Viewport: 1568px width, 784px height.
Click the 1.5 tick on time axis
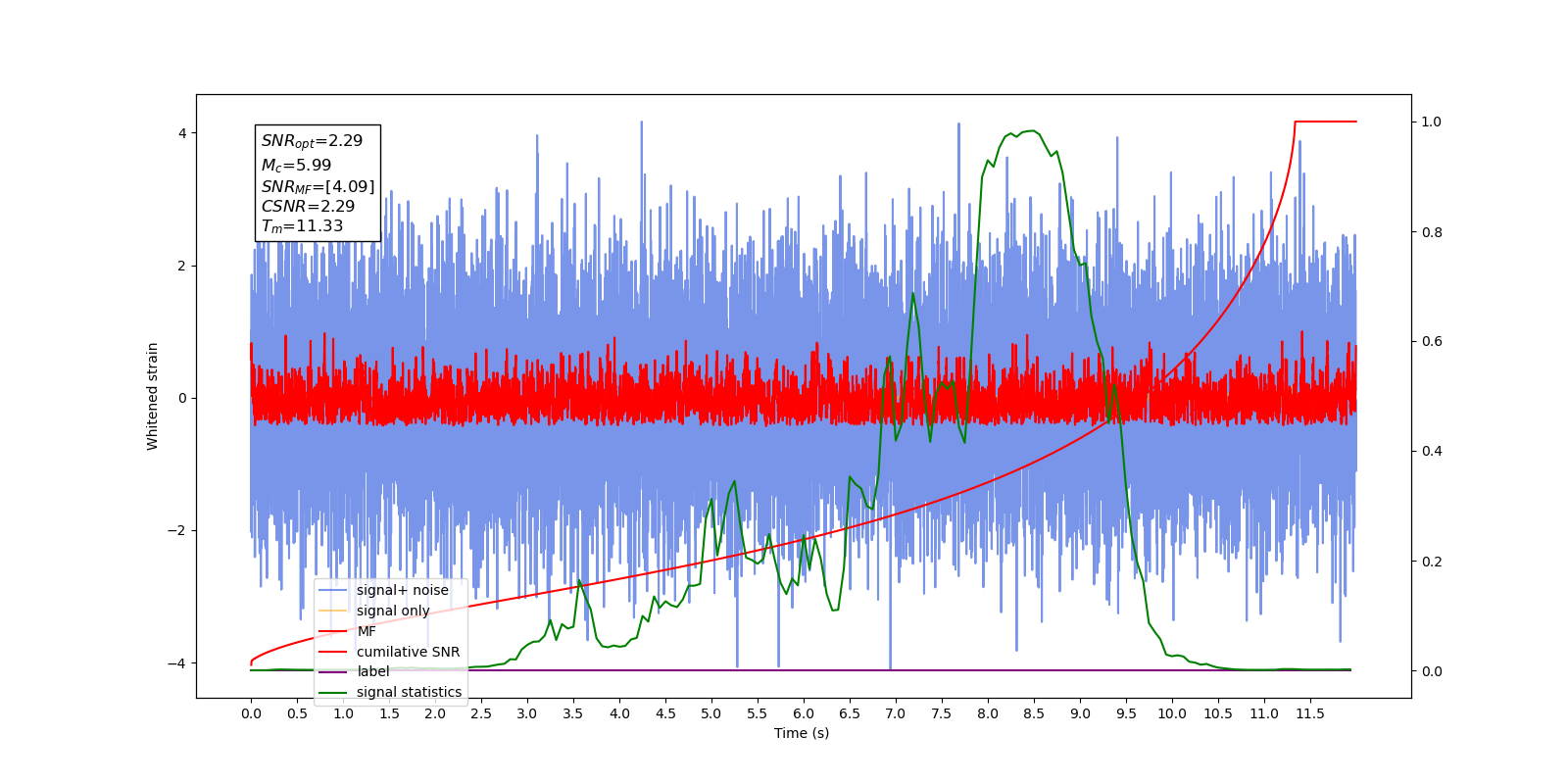point(389,713)
